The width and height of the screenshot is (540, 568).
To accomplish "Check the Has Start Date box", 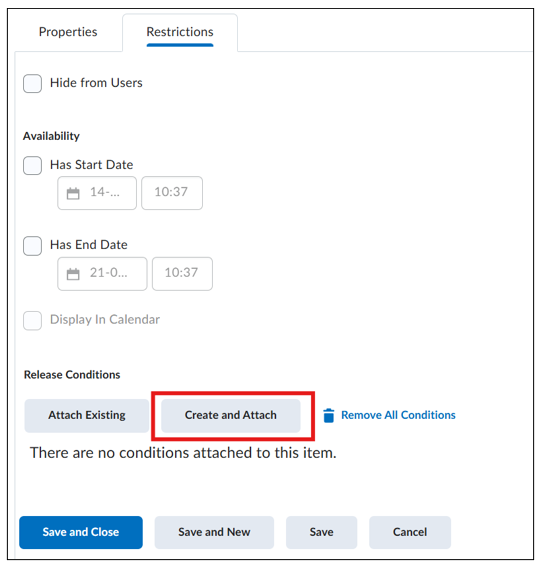I will pos(33,166).
